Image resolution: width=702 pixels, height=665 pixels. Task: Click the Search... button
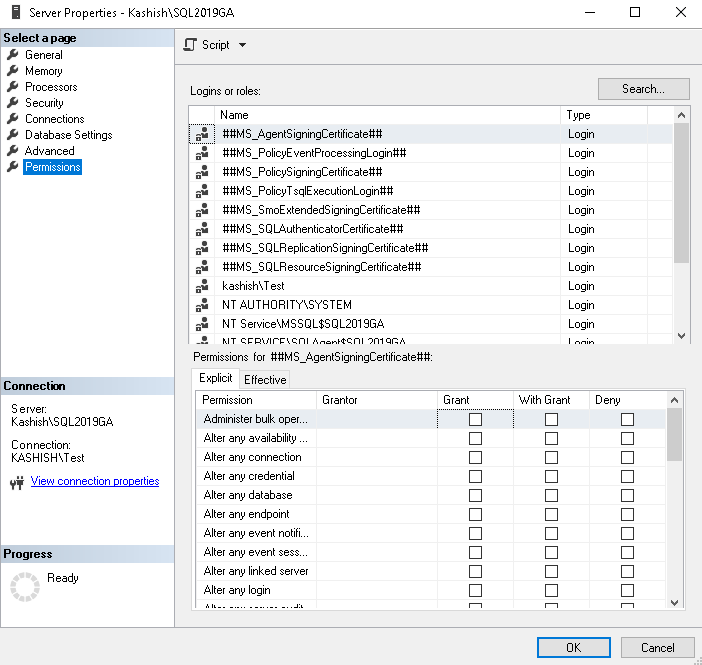point(643,89)
